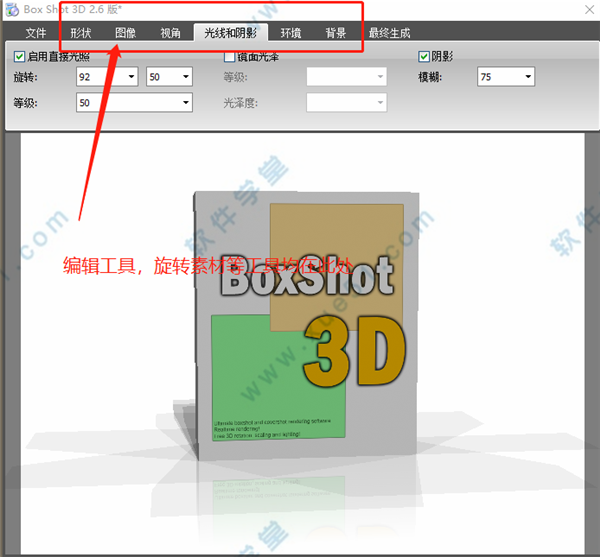Click the 模糊 label
600x557 pixels.
click(x=430, y=77)
